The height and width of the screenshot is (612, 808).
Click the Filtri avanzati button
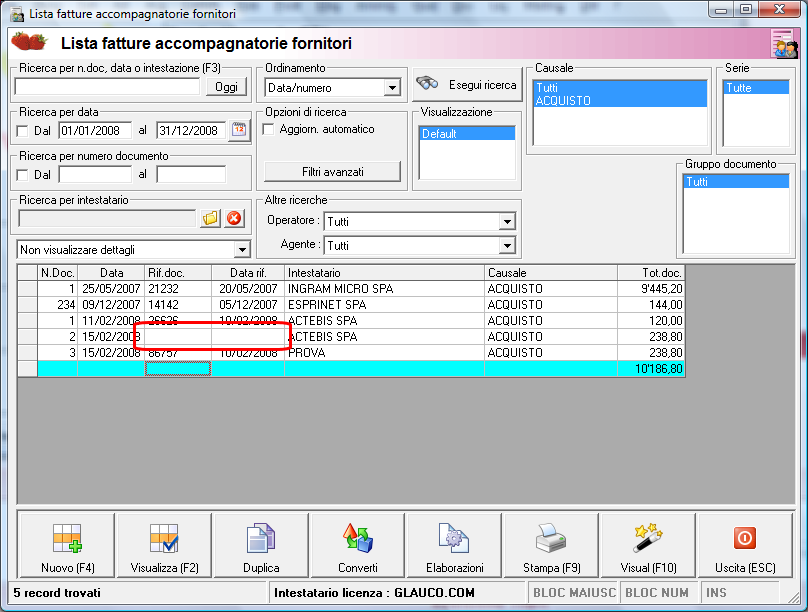click(332, 172)
